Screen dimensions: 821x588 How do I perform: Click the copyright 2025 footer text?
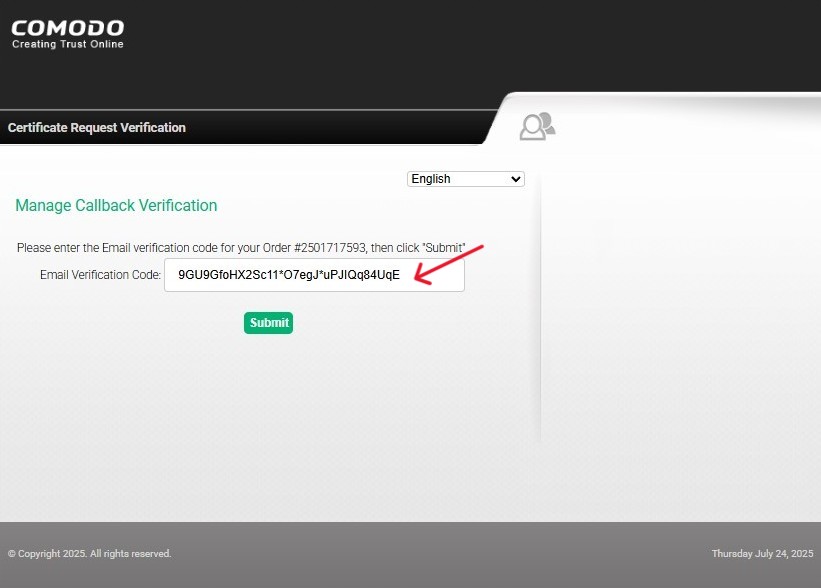click(x=90, y=553)
